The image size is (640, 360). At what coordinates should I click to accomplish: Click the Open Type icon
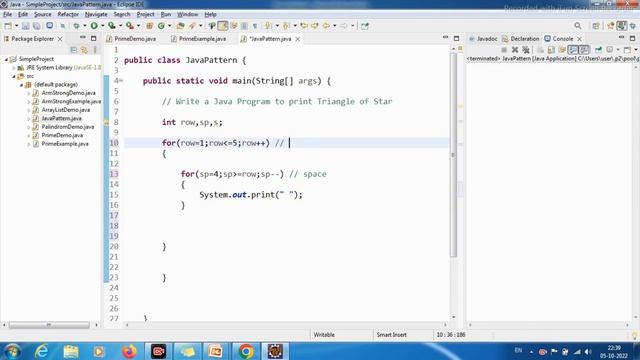180,26
